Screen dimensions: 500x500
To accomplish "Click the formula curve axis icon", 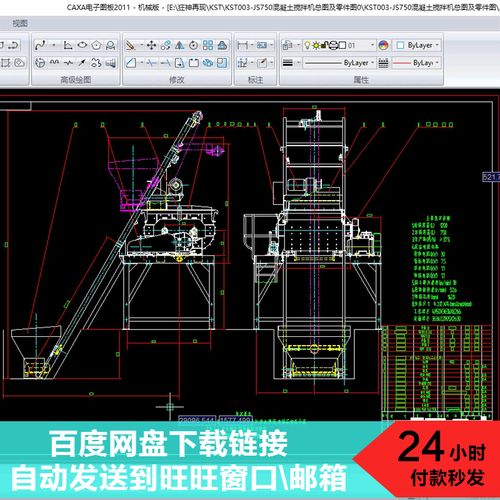I will tap(68, 45).
